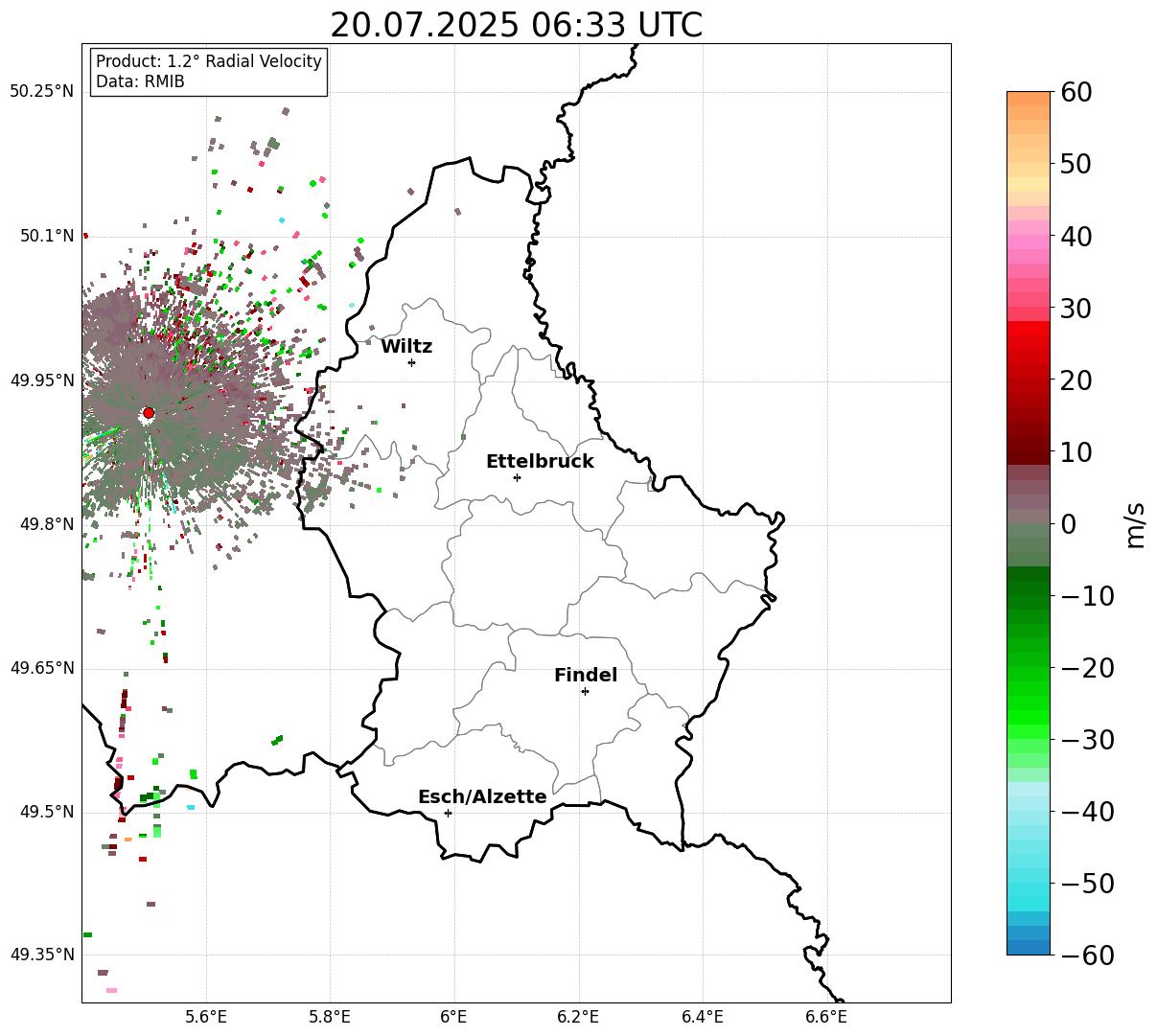This screenshot has width=1157, height=1036.
Task: Click the 49.35°N latitude label
Action: (42, 955)
